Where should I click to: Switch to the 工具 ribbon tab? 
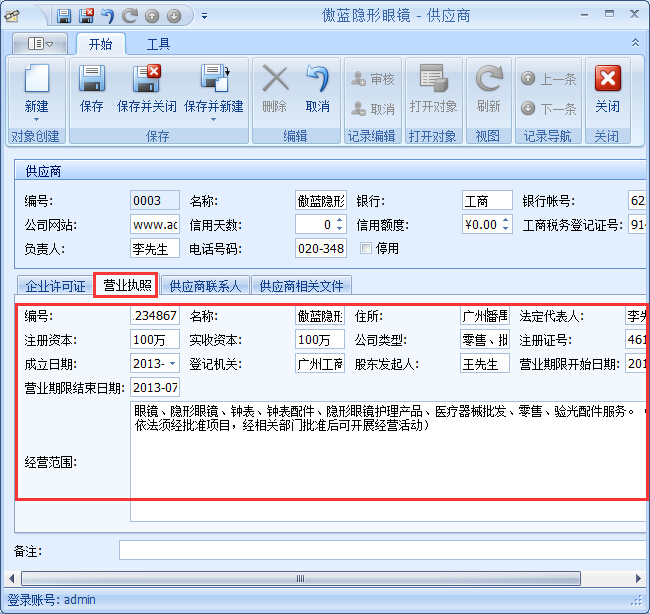[158, 44]
